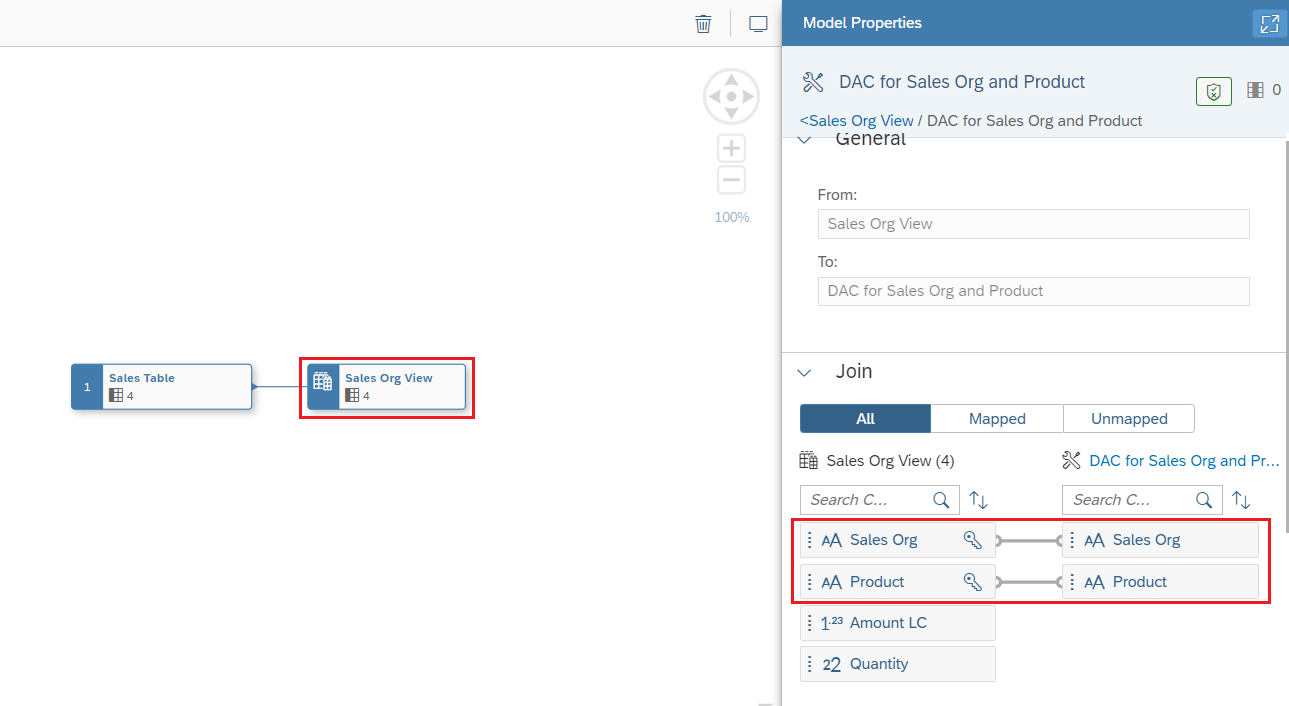This screenshot has width=1289, height=706.
Task: Click the pan navigation compass control
Action: [x=732, y=96]
